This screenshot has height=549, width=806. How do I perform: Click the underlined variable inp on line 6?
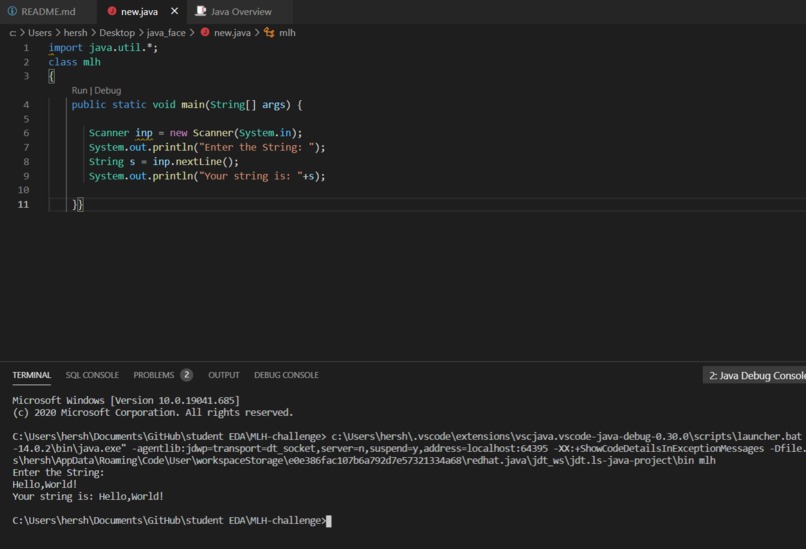point(144,133)
